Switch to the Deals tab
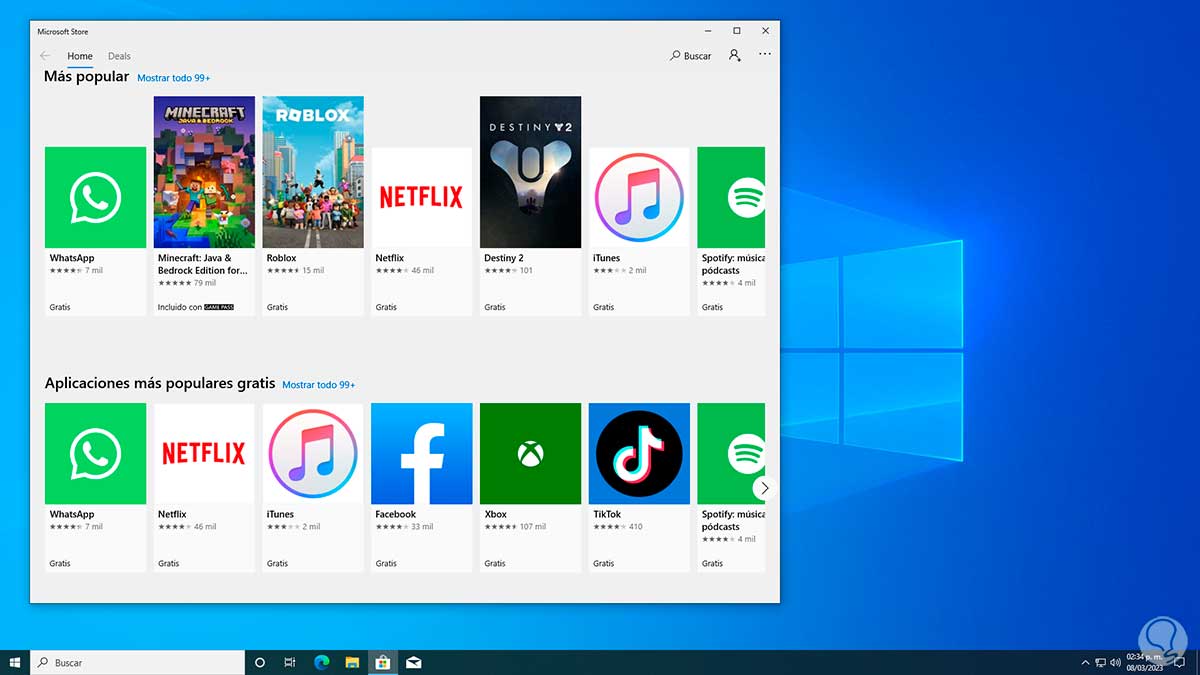This screenshot has width=1200, height=675. coord(119,56)
